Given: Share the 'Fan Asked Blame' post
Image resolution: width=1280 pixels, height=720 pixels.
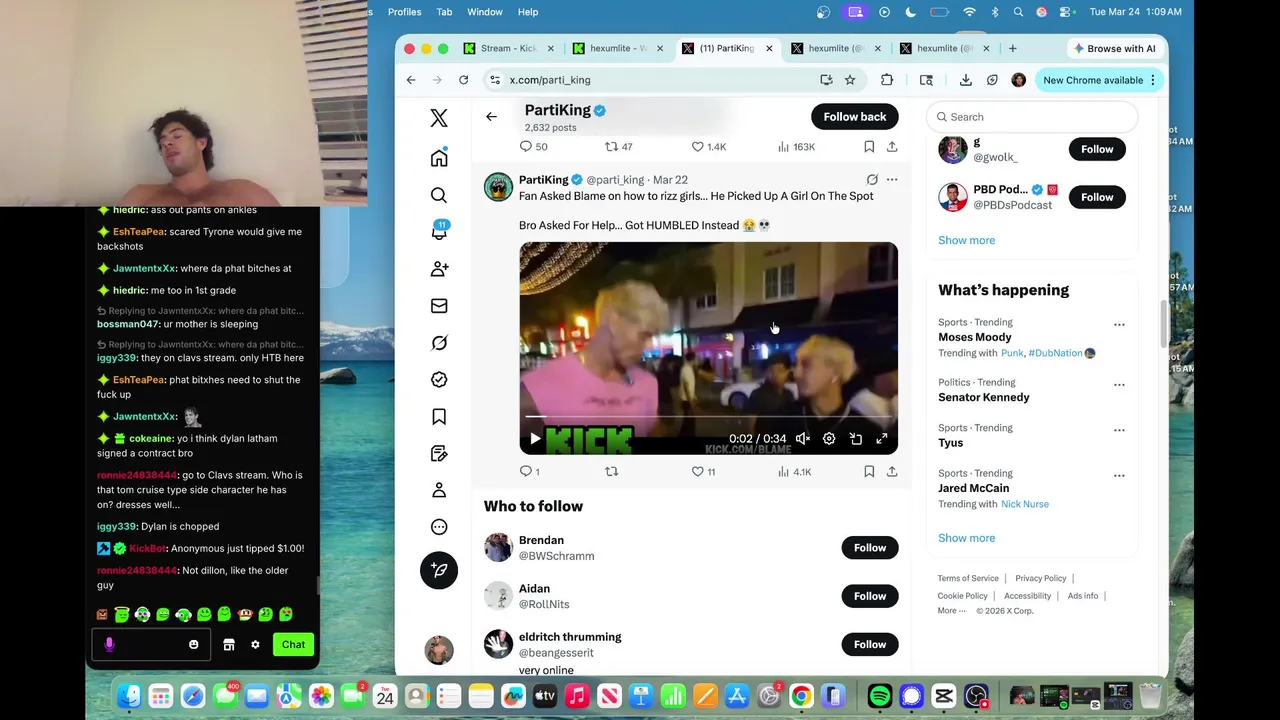Looking at the screenshot, I should click(892, 471).
